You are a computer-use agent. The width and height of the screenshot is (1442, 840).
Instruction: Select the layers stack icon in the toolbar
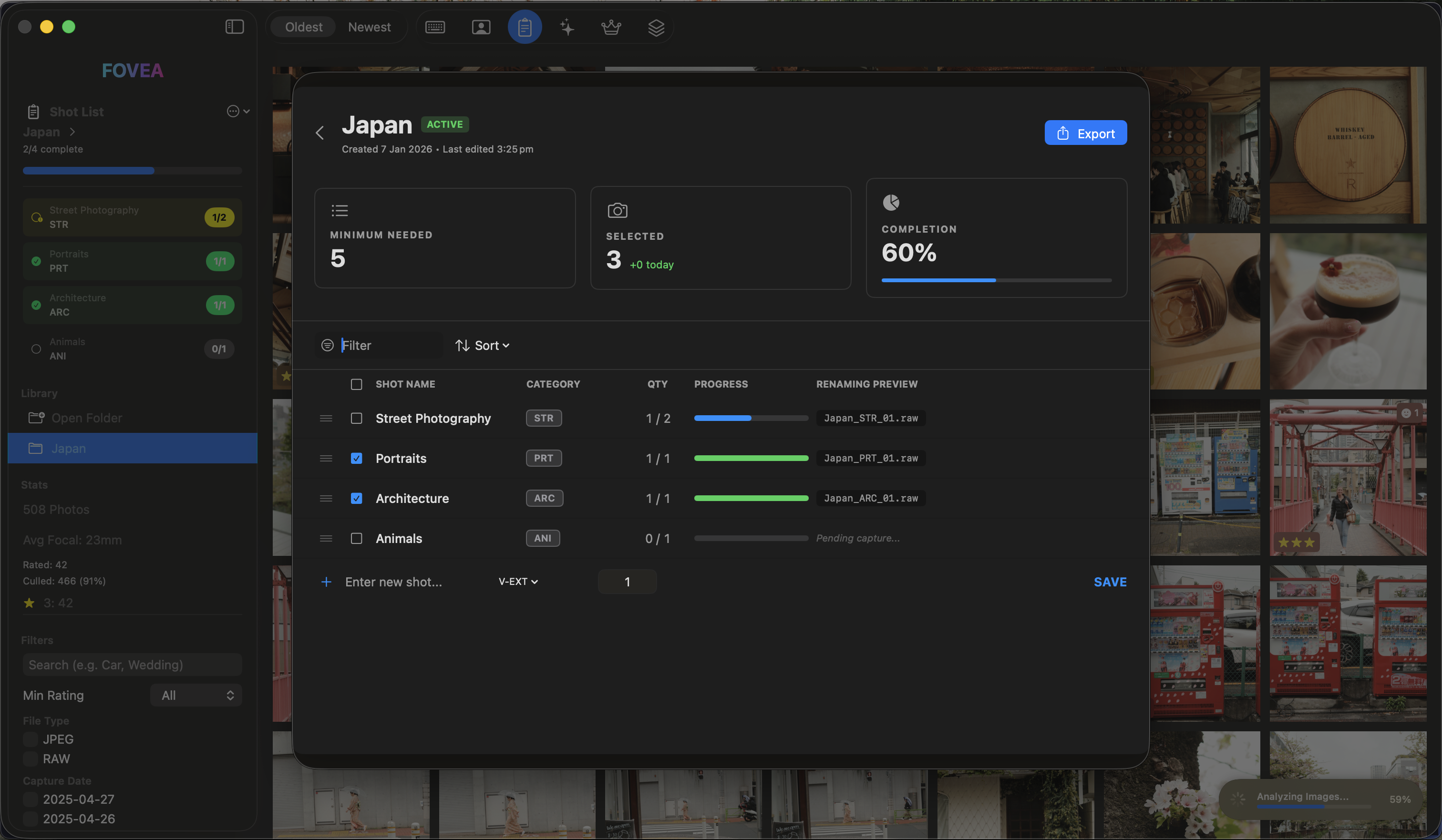656,26
